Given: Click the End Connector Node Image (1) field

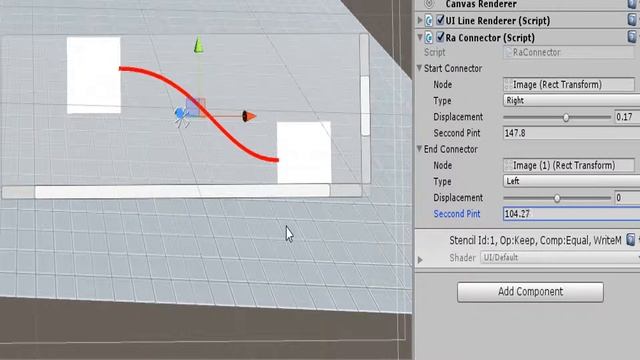Looking at the screenshot, I should [x=569, y=165].
